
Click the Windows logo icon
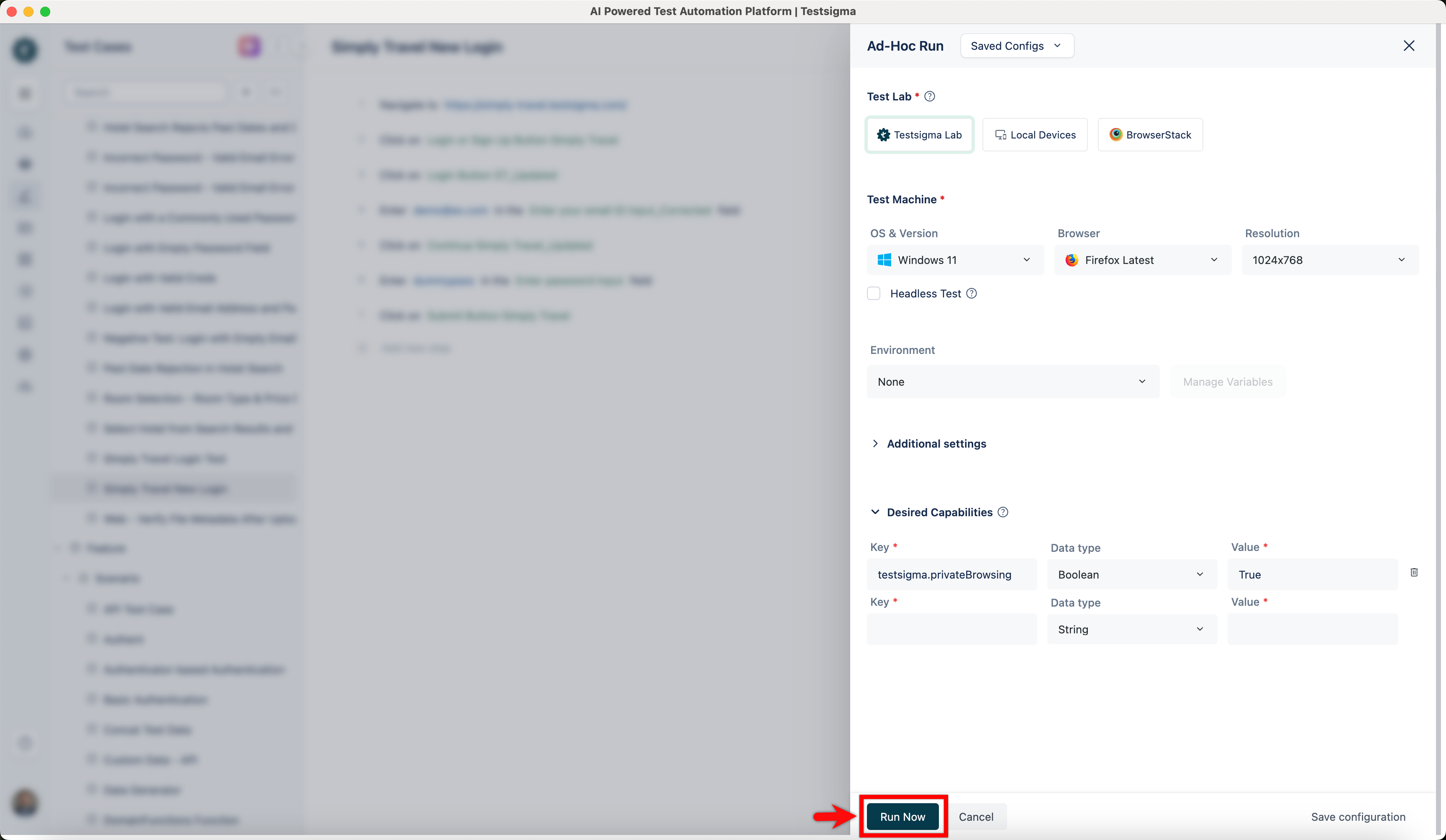pos(884,260)
